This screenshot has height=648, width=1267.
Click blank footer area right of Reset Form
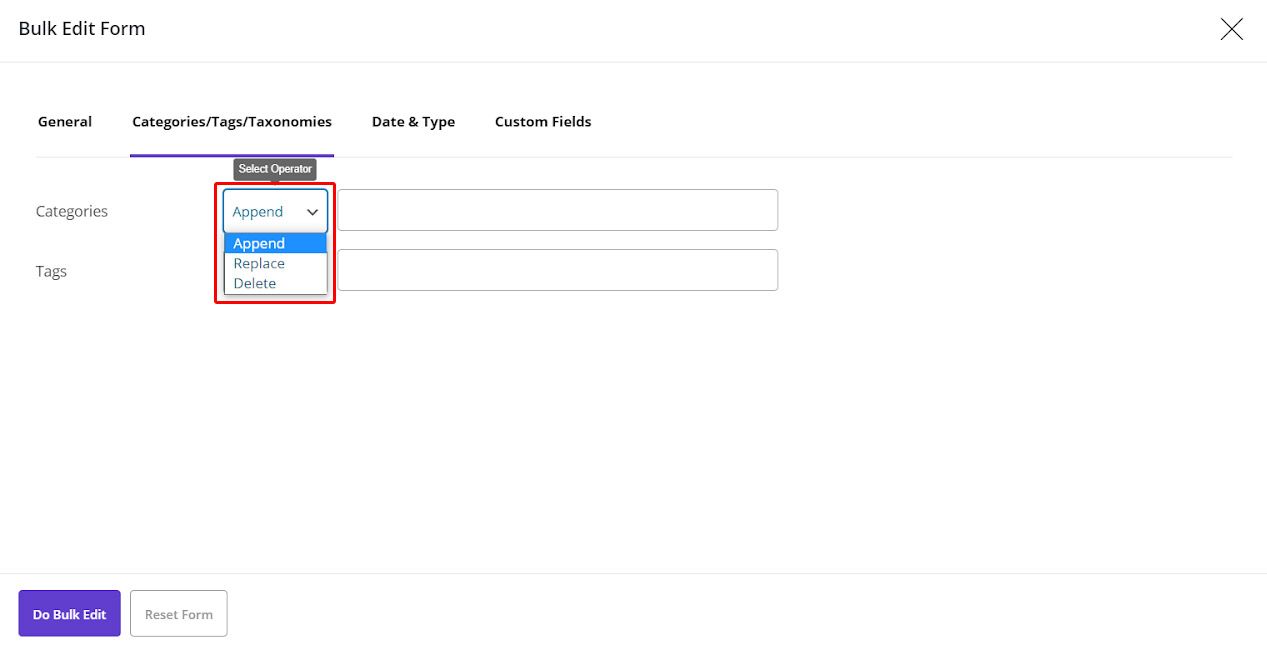point(700,612)
